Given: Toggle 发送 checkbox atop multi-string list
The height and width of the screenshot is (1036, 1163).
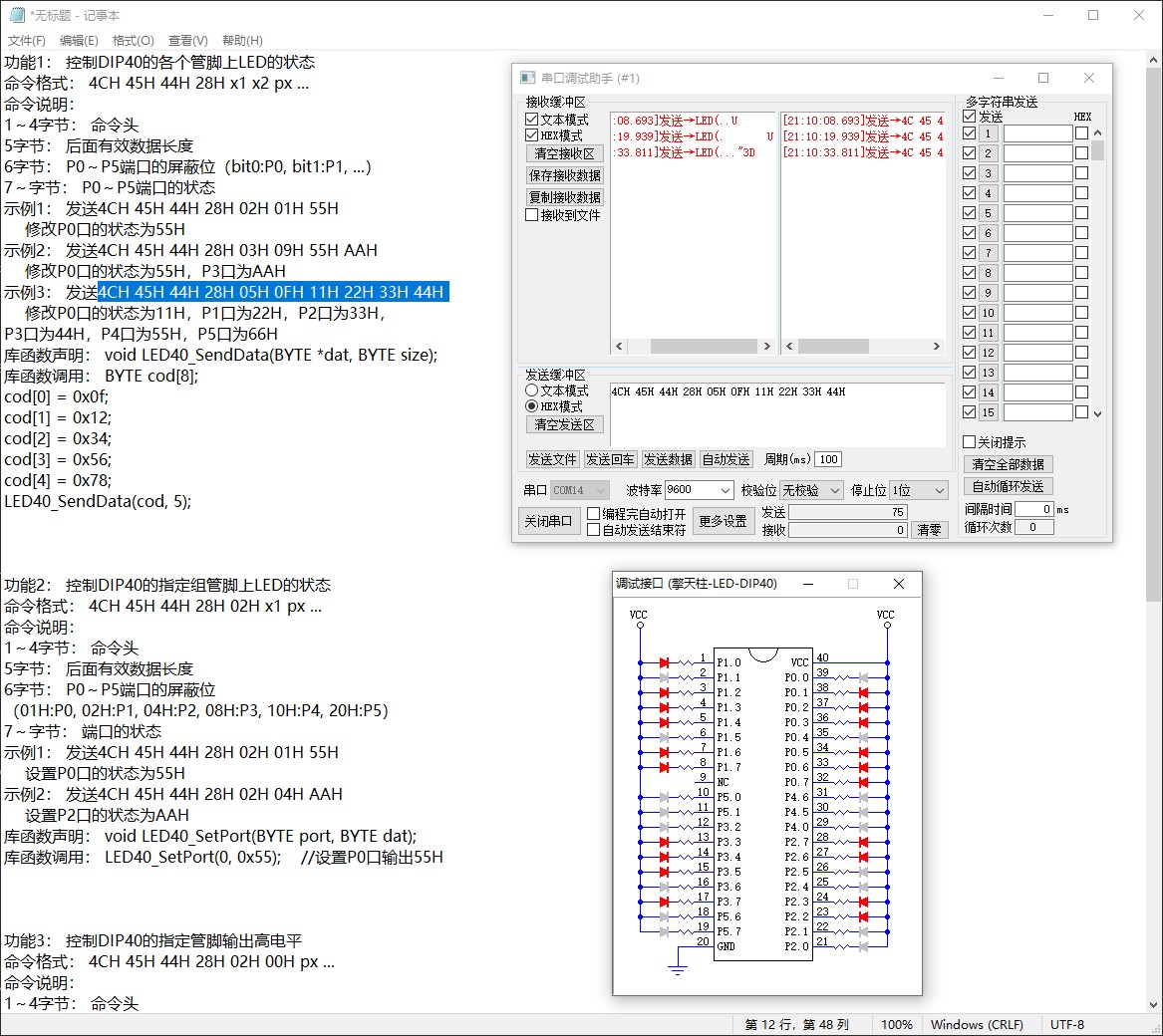Looking at the screenshot, I should click(x=969, y=117).
